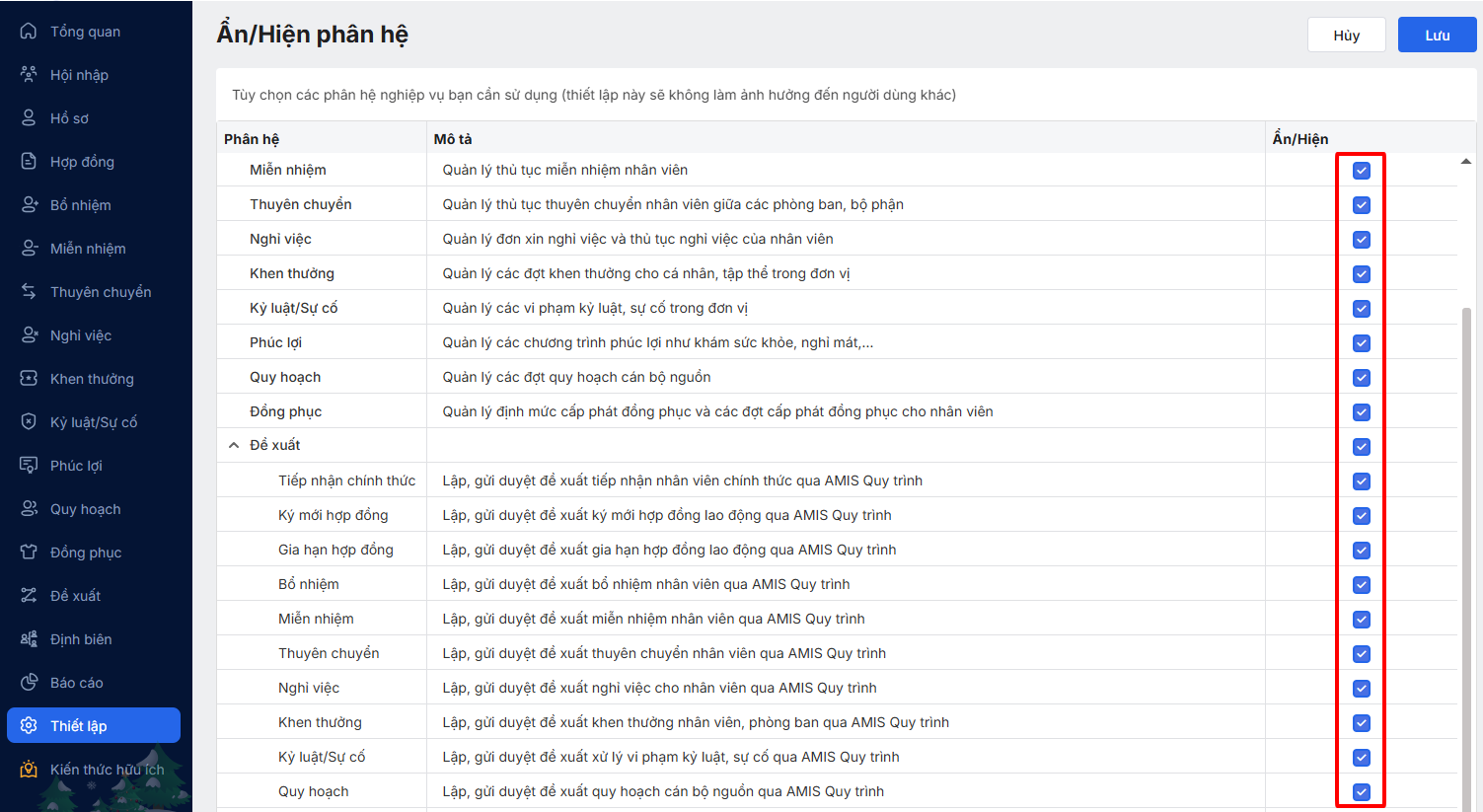
Task: Open the Kỷ luật/Sự cố shield icon
Action: [x=29, y=422]
